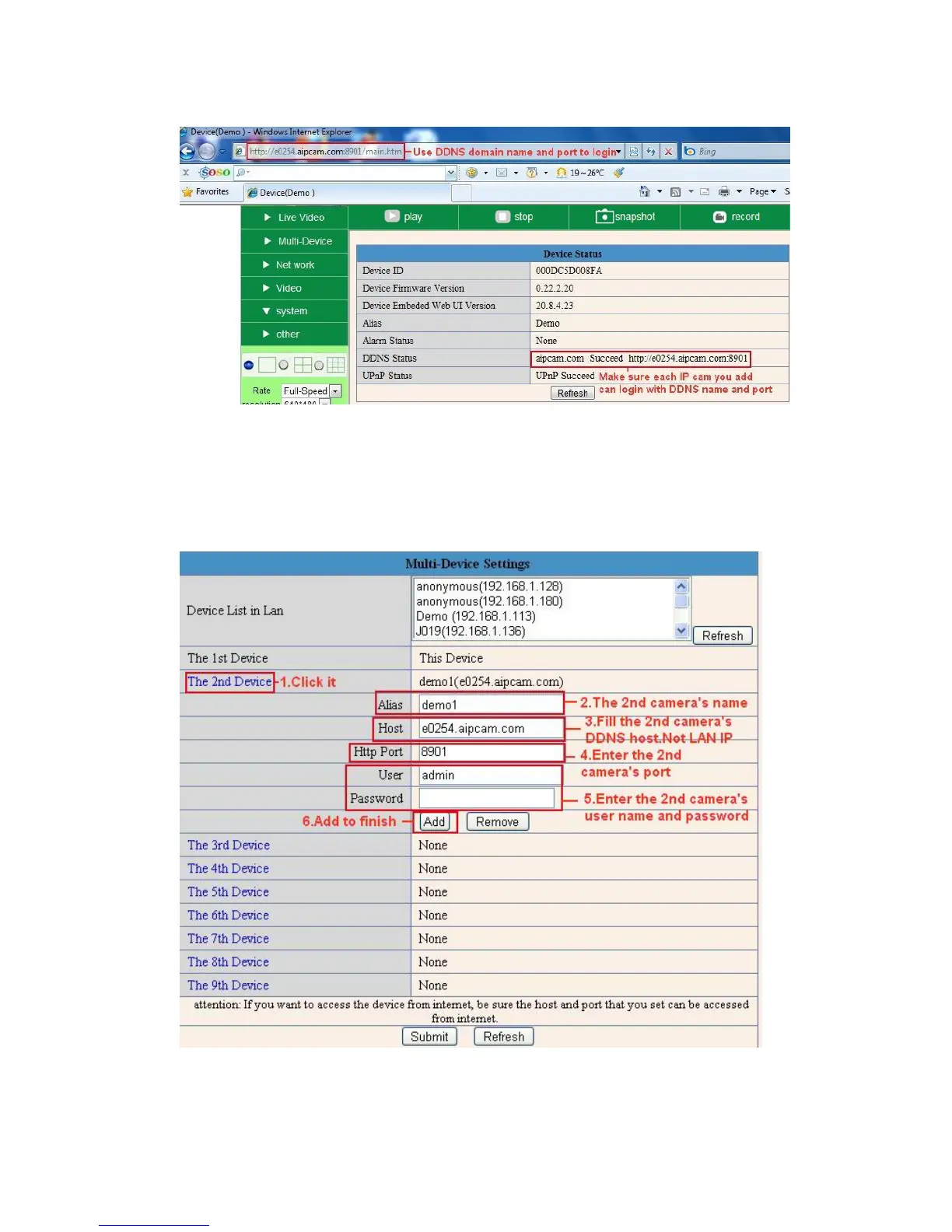The image size is (952, 1232).
Task: Click the Alias input field
Action: click(x=490, y=705)
